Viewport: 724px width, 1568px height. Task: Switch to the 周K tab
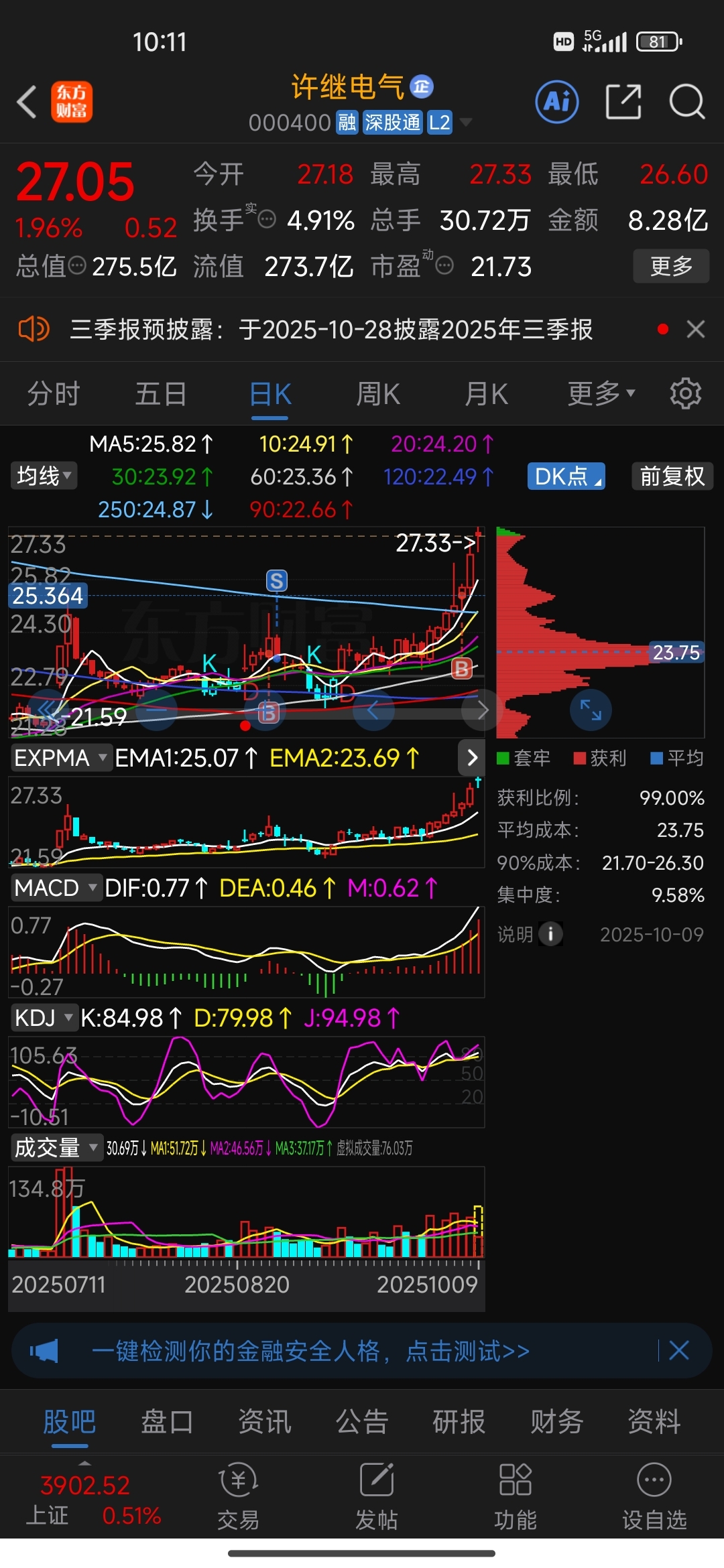[378, 393]
